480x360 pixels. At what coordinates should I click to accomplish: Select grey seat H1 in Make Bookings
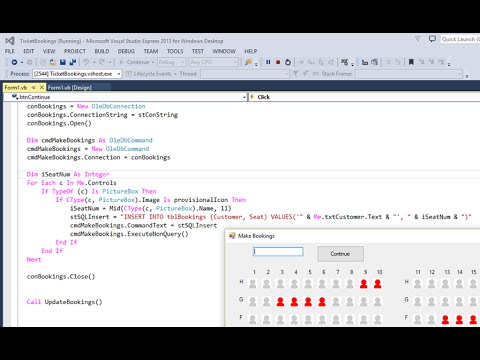(x=253, y=284)
